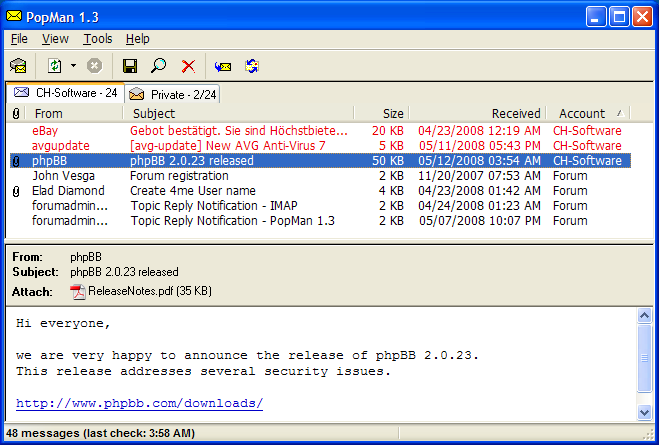Sort messages by the Size column header
Screen dimensions: 659x445
[382, 113]
